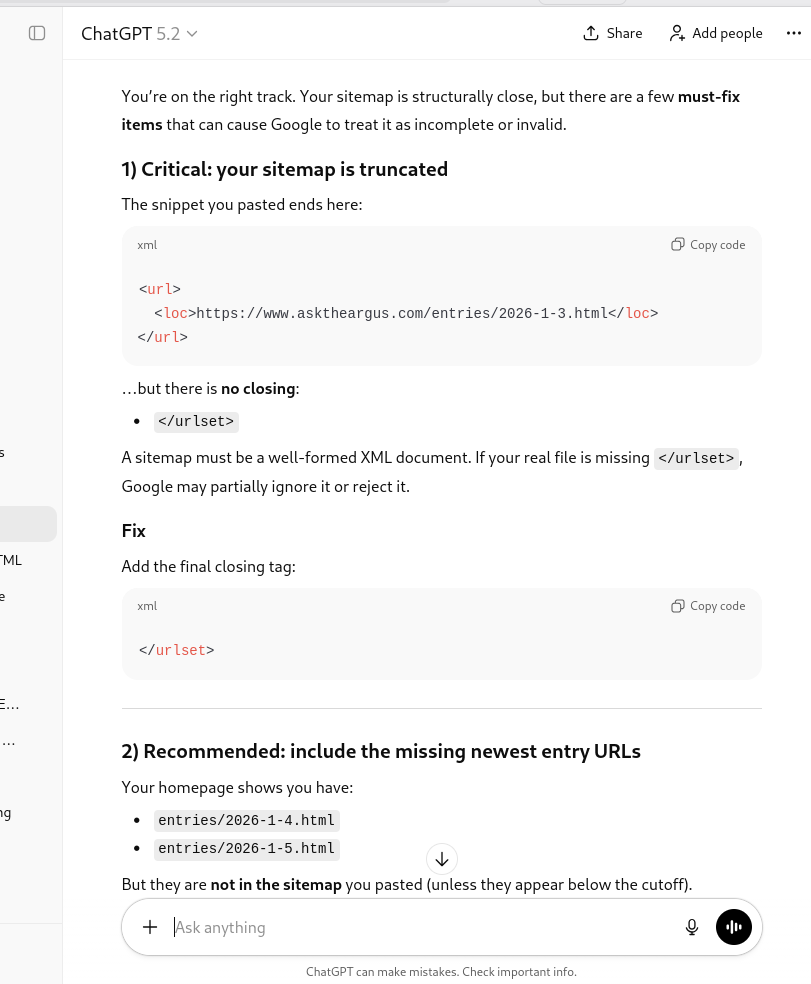Select the sidebar entry ending in E...
The height and width of the screenshot is (984, 811).
[10, 704]
